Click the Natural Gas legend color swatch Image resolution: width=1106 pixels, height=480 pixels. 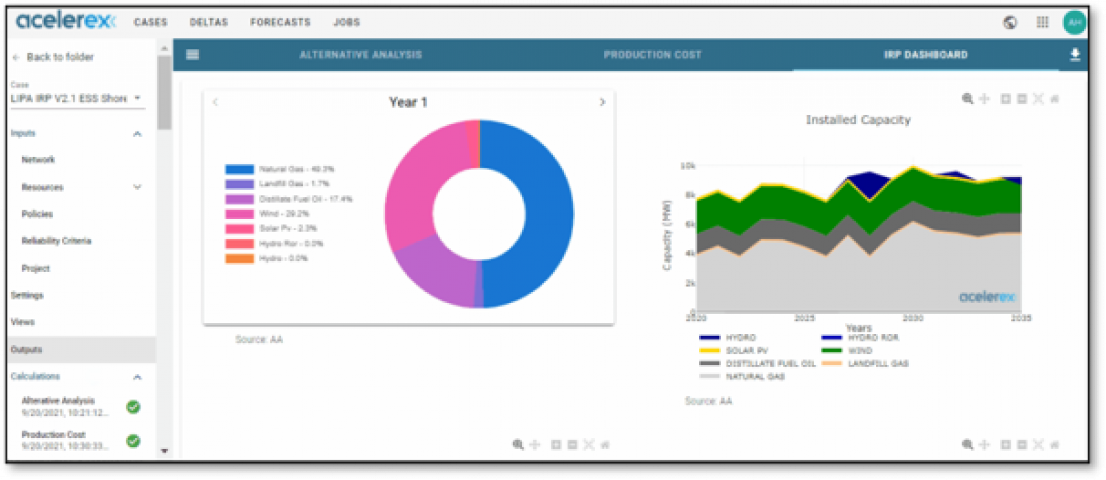click(239, 170)
